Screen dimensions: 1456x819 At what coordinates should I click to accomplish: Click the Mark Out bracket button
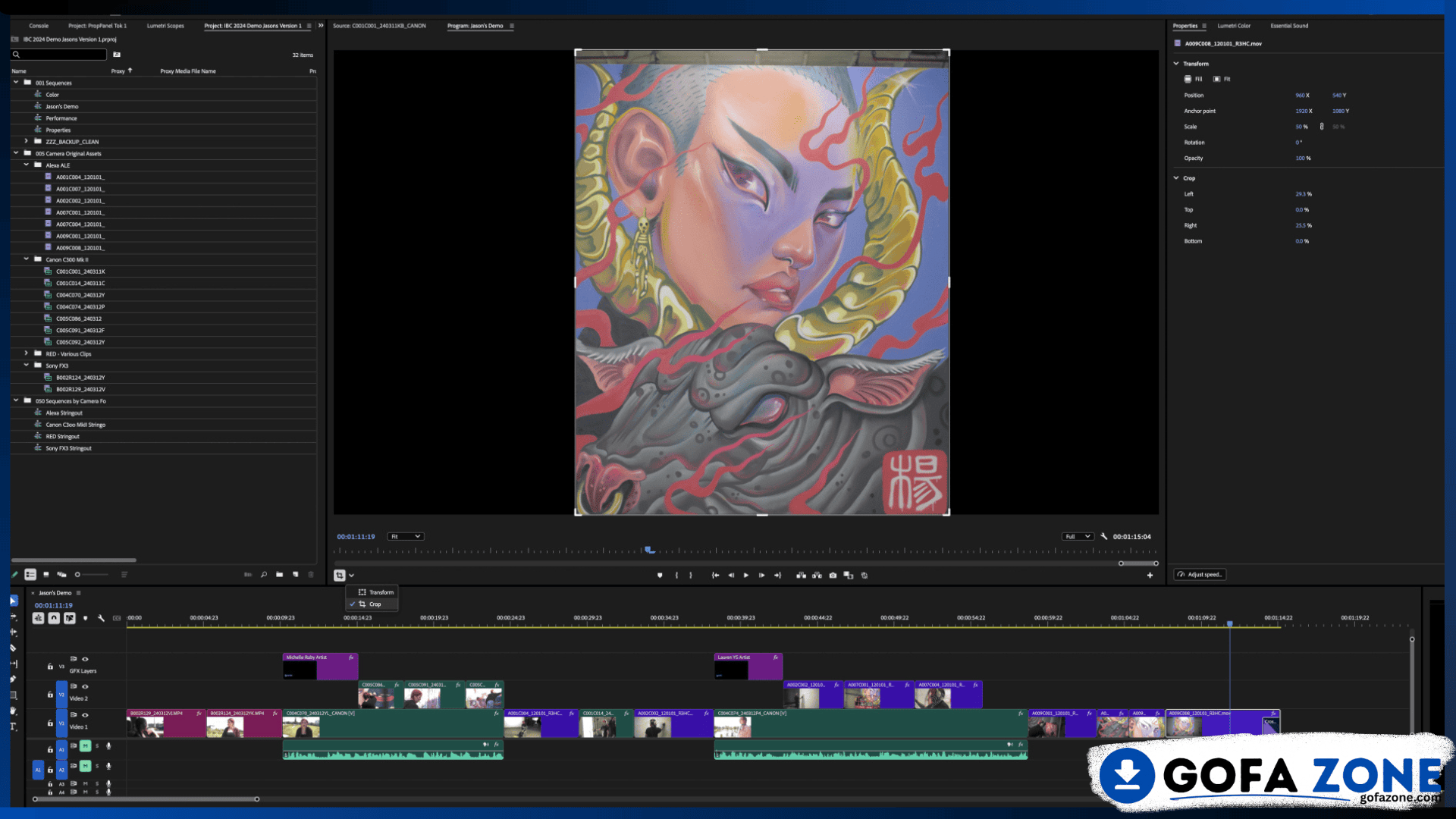tap(691, 576)
